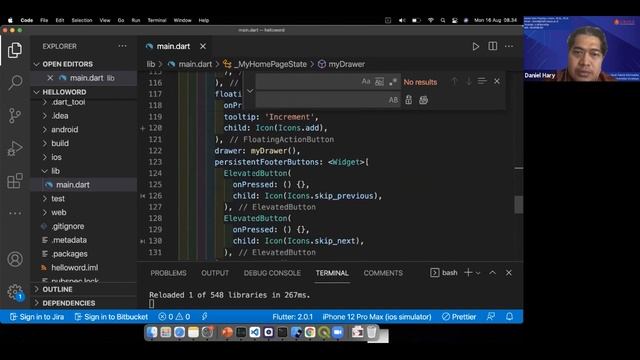640x360 pixels.
Task: Open Explorer panel more actions menu
Action: (x=122, y=46)
